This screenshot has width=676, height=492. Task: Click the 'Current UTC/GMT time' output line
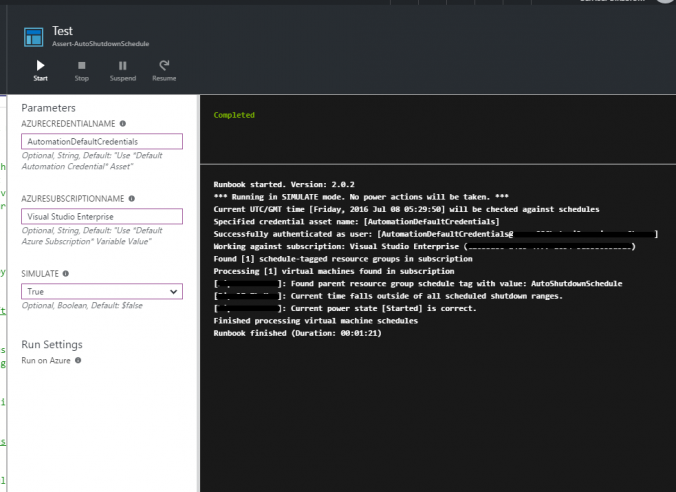tap(406, 209)
